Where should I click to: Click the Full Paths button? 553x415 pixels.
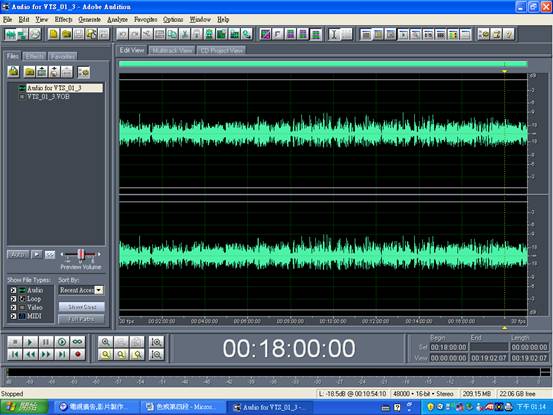[81, 319]
